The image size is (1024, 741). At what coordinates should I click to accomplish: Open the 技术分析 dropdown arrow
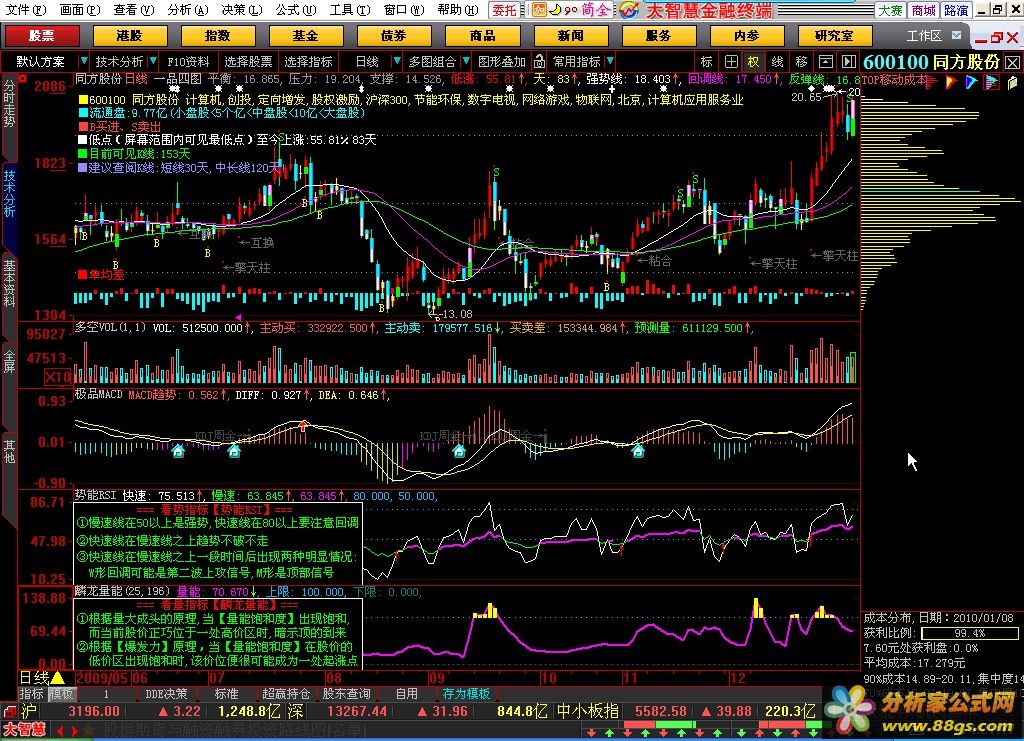coord(153,61)
